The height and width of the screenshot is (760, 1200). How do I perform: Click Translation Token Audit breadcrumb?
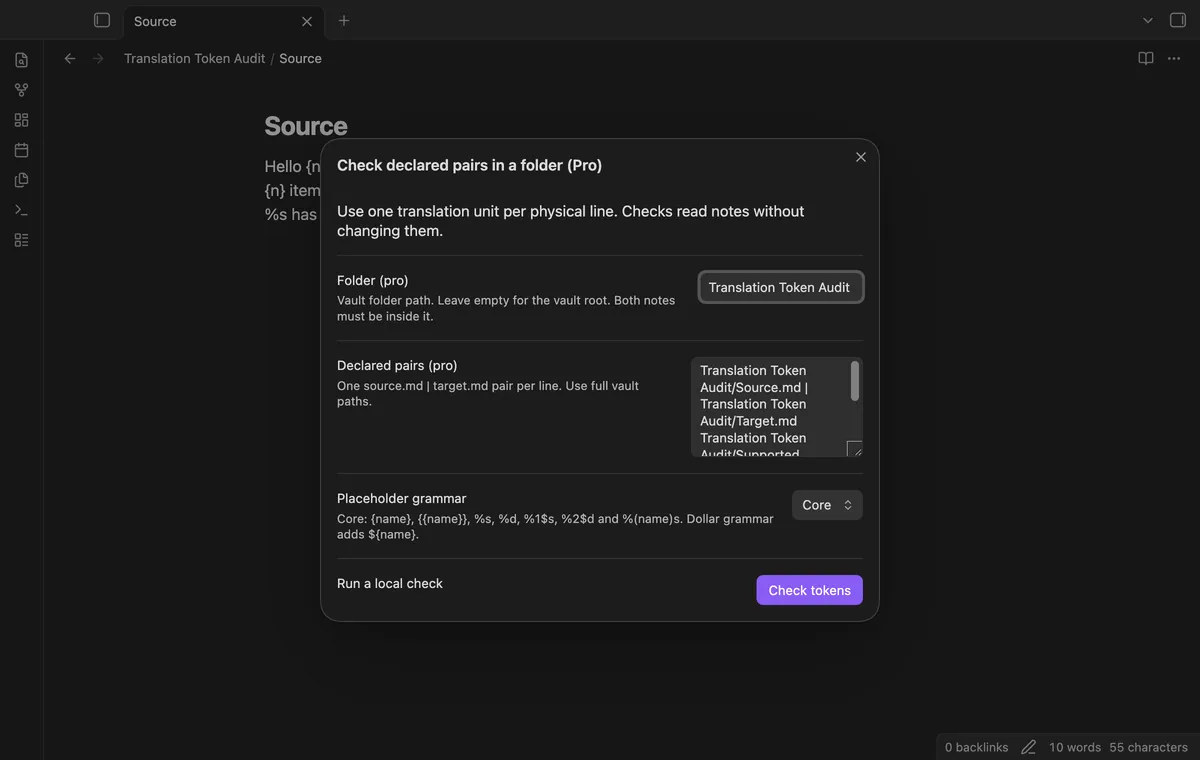click(194, 58)
